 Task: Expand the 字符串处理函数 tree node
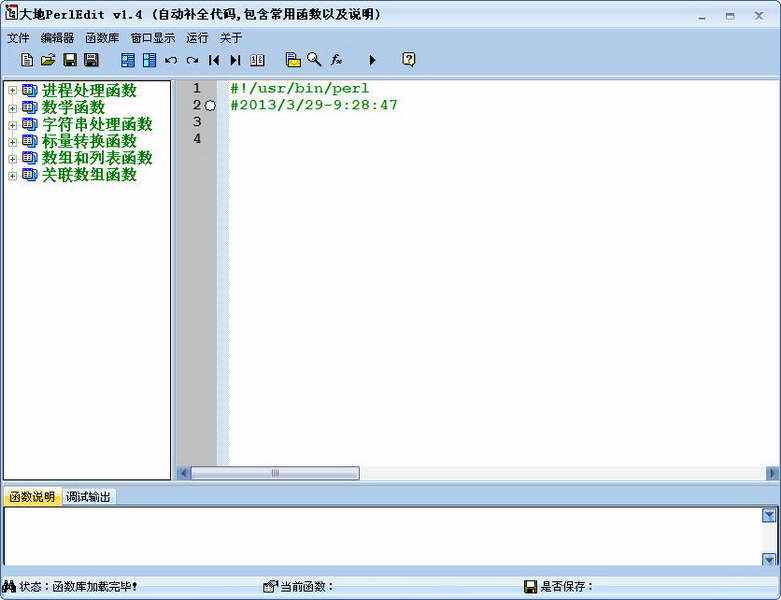pyautogui.click(x=12, y=124)
